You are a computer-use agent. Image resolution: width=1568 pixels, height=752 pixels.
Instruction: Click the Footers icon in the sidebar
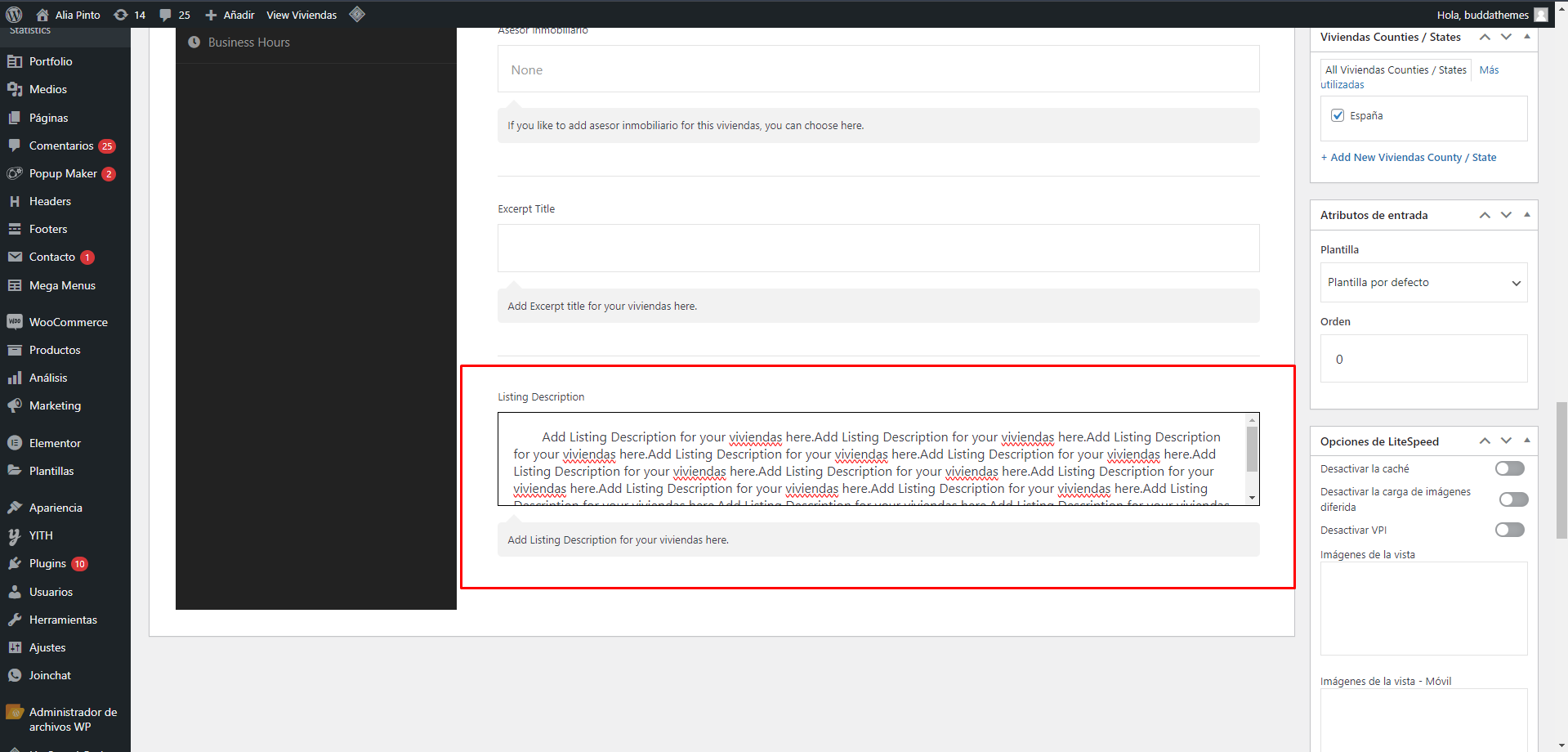point(15,229)
